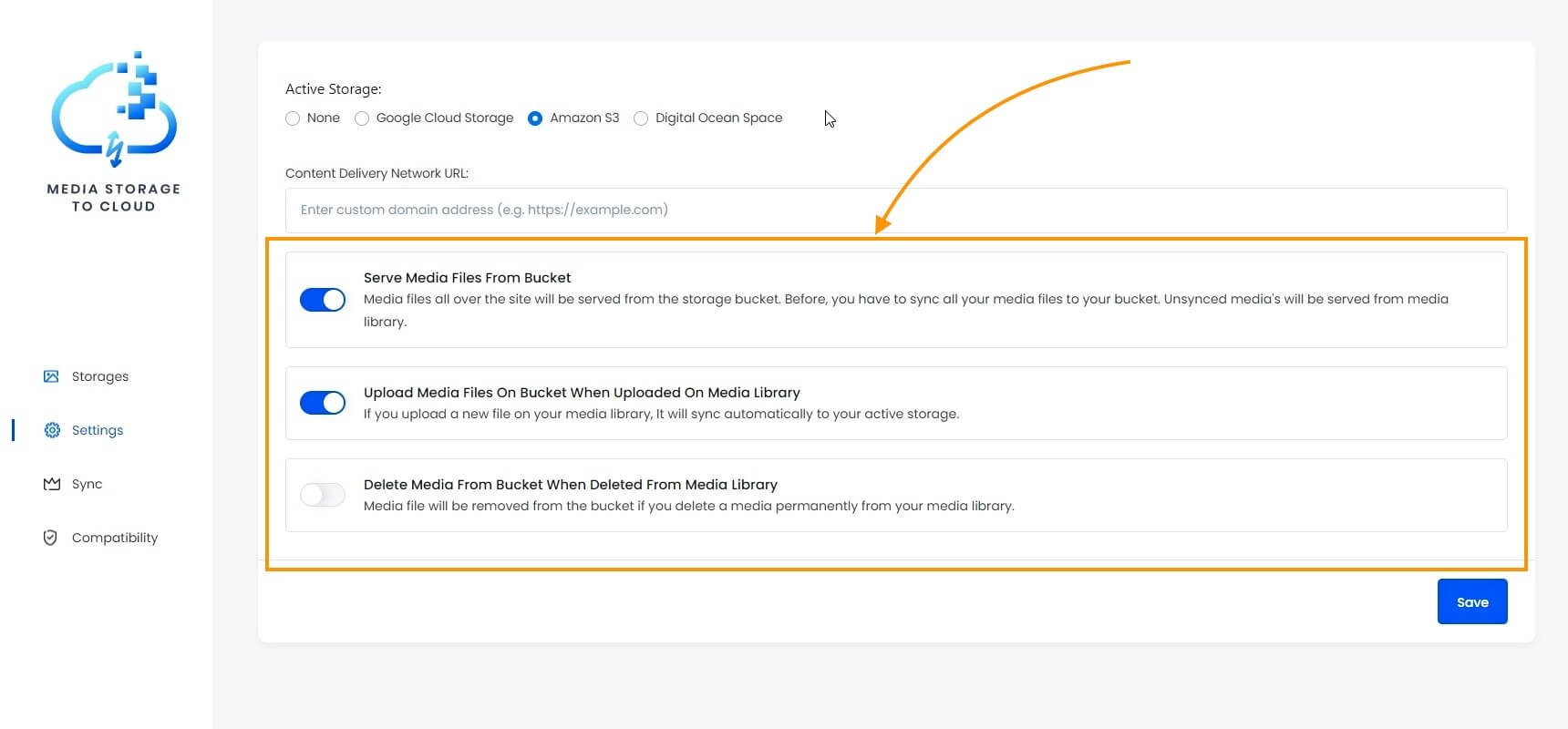Disable the Serve Media Files From Bucket toggle
Screen dimensions: 1568x729
click(x=323, y=300)
